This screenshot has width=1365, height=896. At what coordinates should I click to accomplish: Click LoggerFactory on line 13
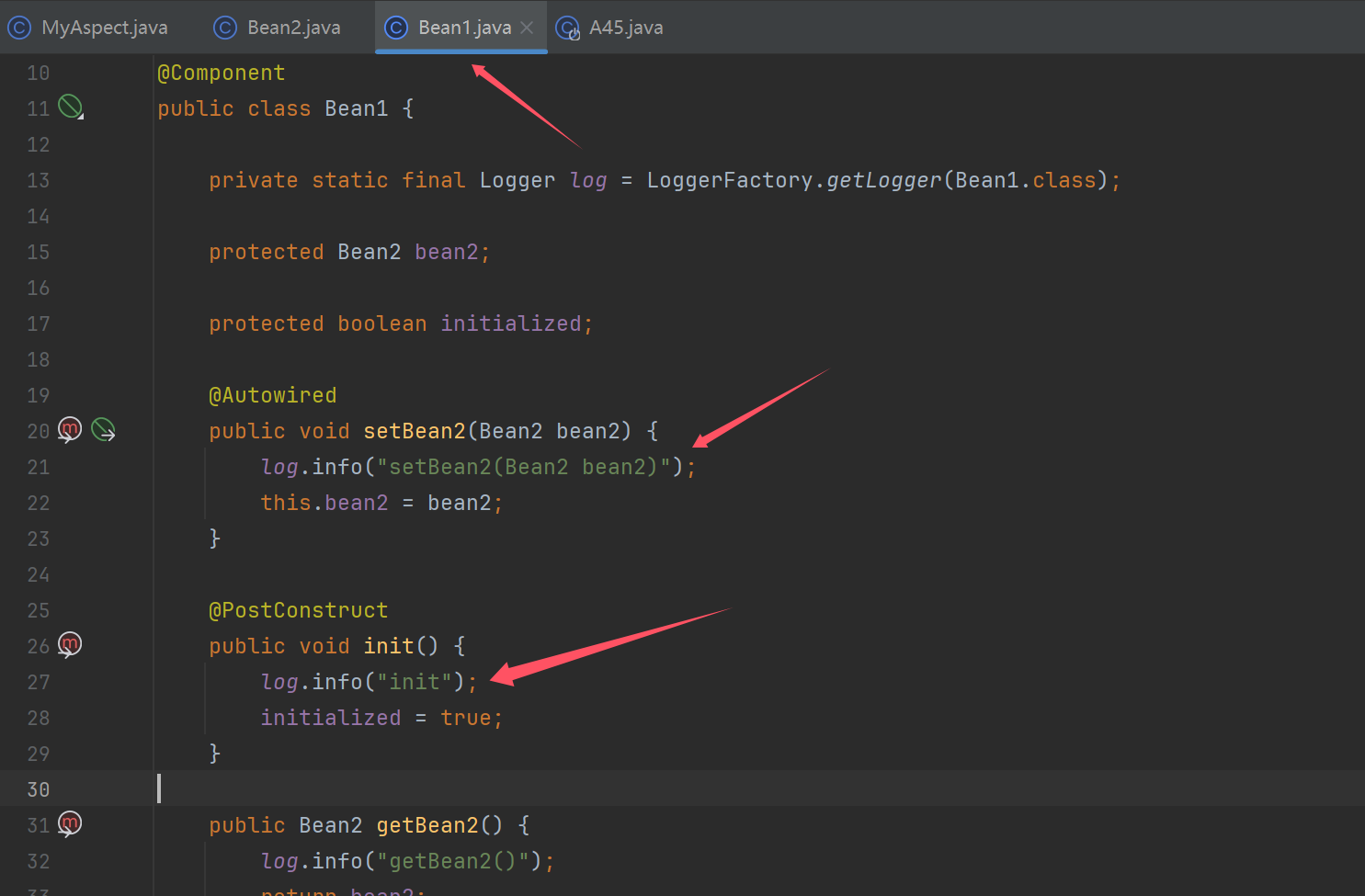pyautogui.click(x=730, y=180)
